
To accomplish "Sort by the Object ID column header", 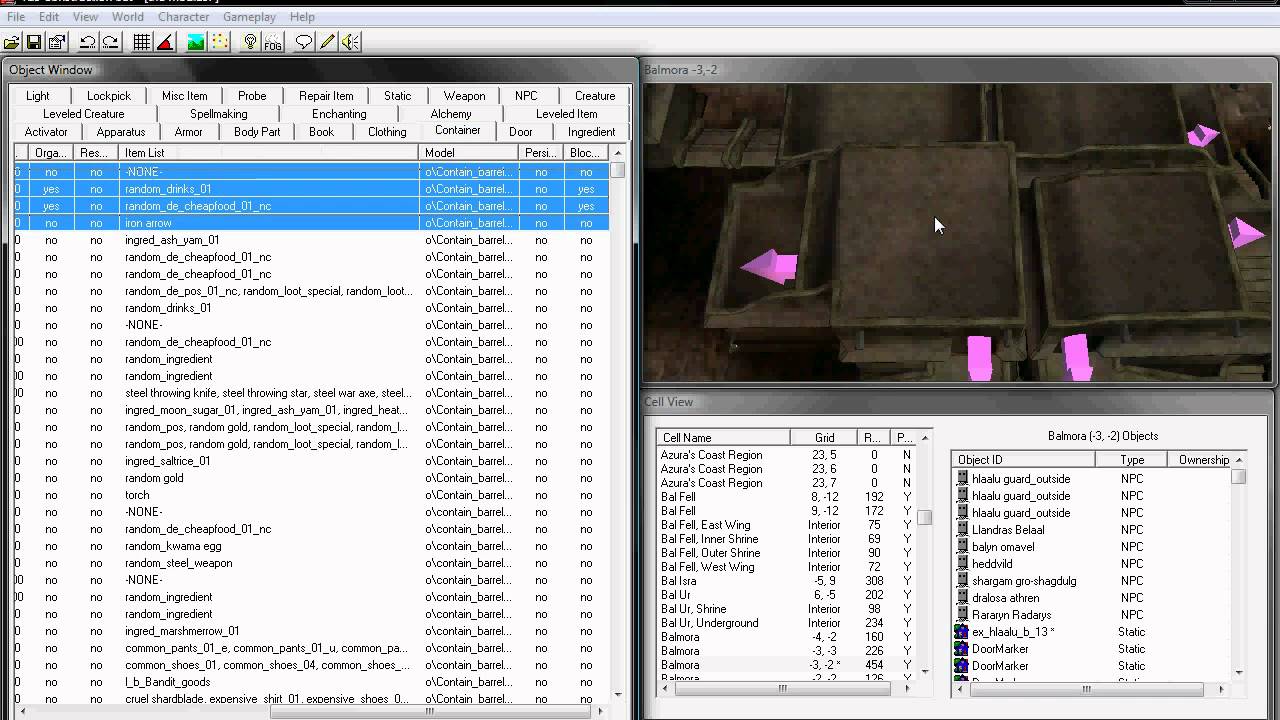I will point(1023,460).
